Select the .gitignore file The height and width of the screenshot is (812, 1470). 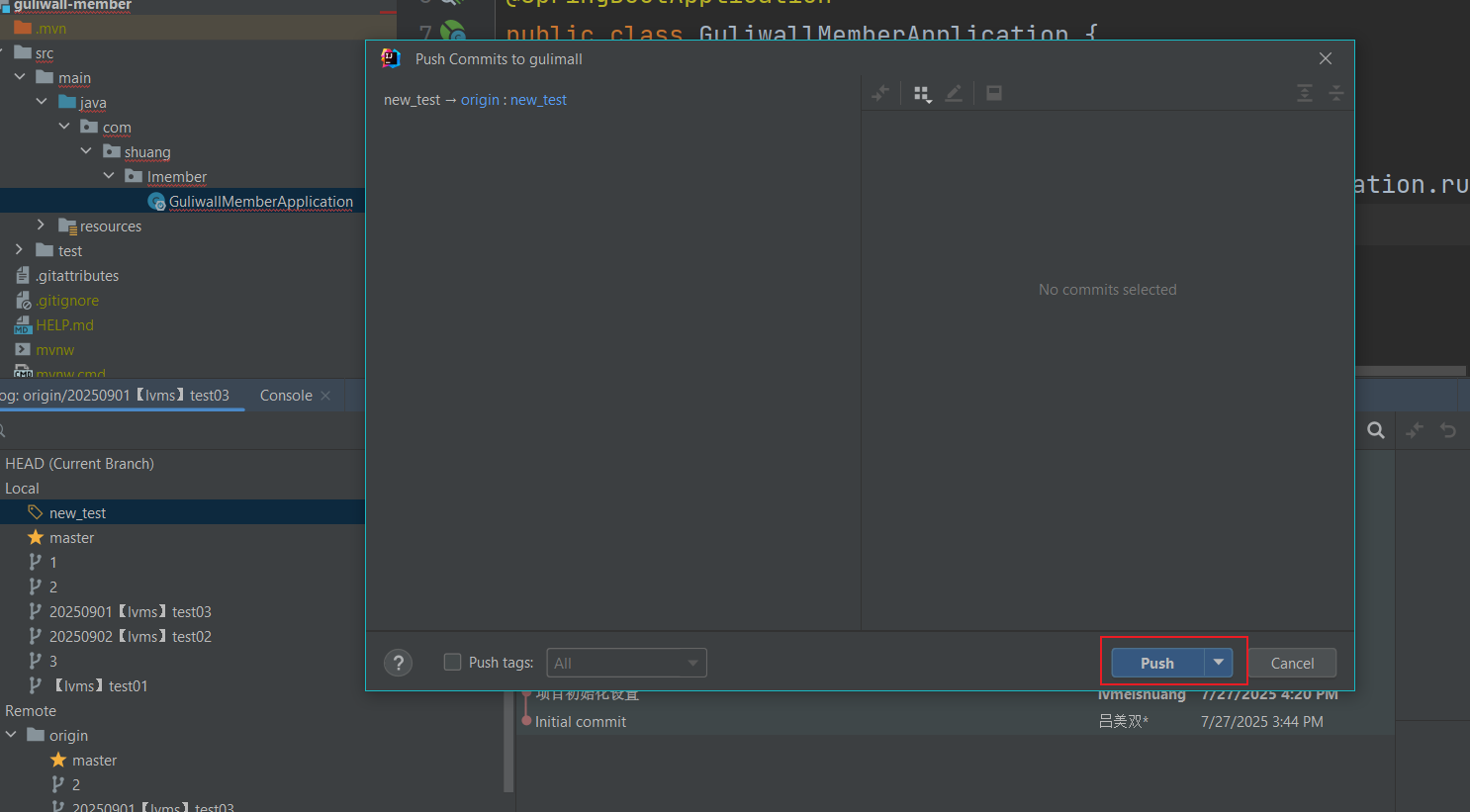point(67,301)
